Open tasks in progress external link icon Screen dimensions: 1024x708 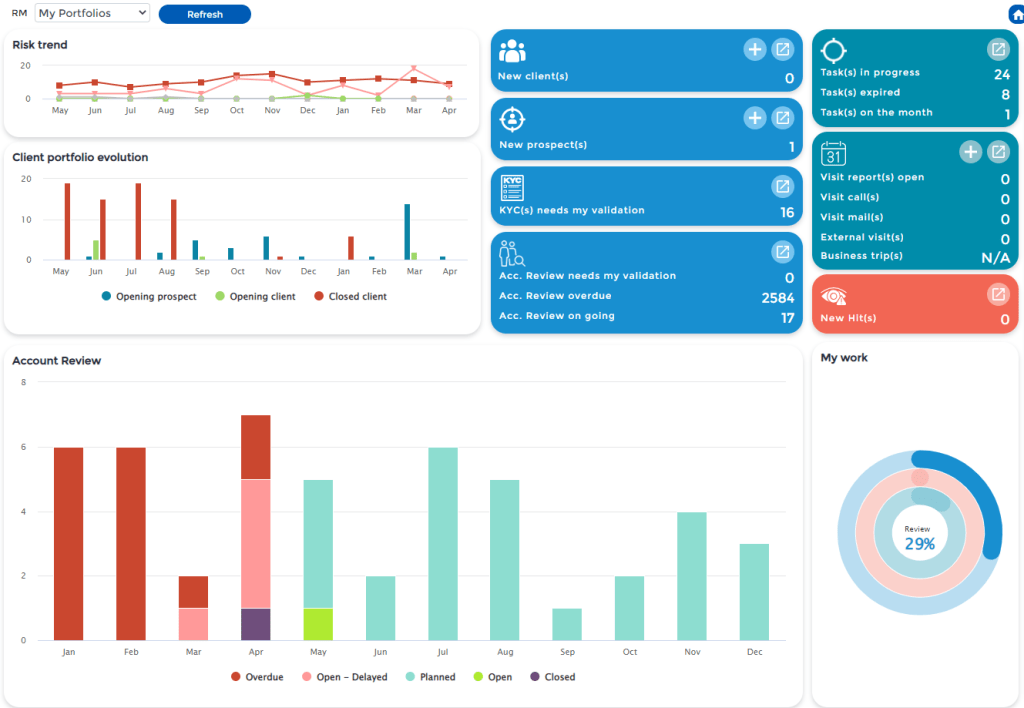coord(998,50)
